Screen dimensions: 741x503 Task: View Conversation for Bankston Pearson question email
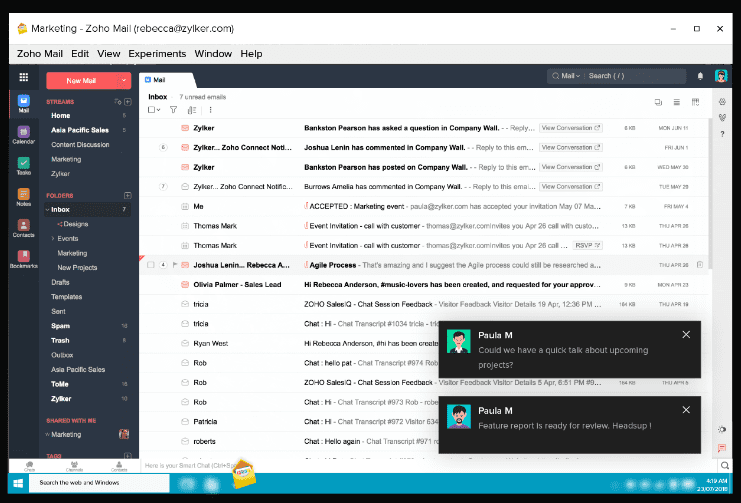571,128
